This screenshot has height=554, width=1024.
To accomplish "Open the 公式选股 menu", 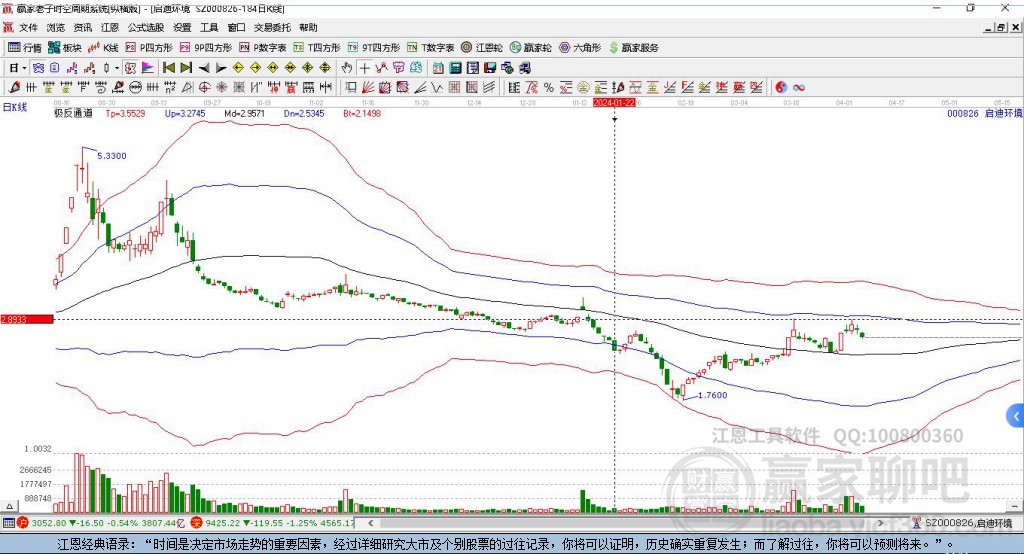I will pyautogui.click(x=146, y=27).
